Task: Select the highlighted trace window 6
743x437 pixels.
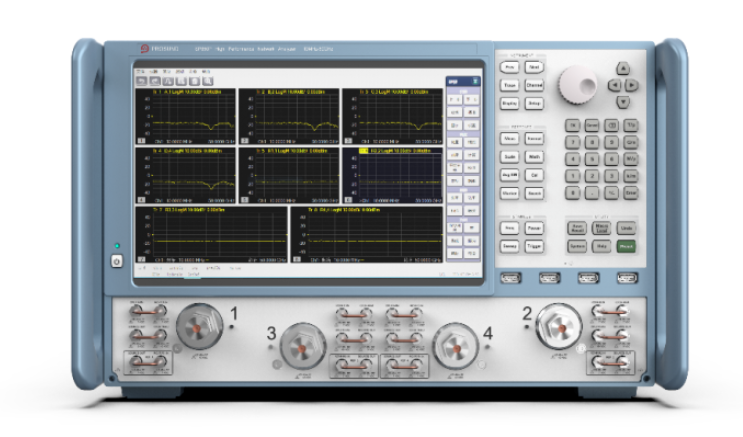Action: coord(392,174)
